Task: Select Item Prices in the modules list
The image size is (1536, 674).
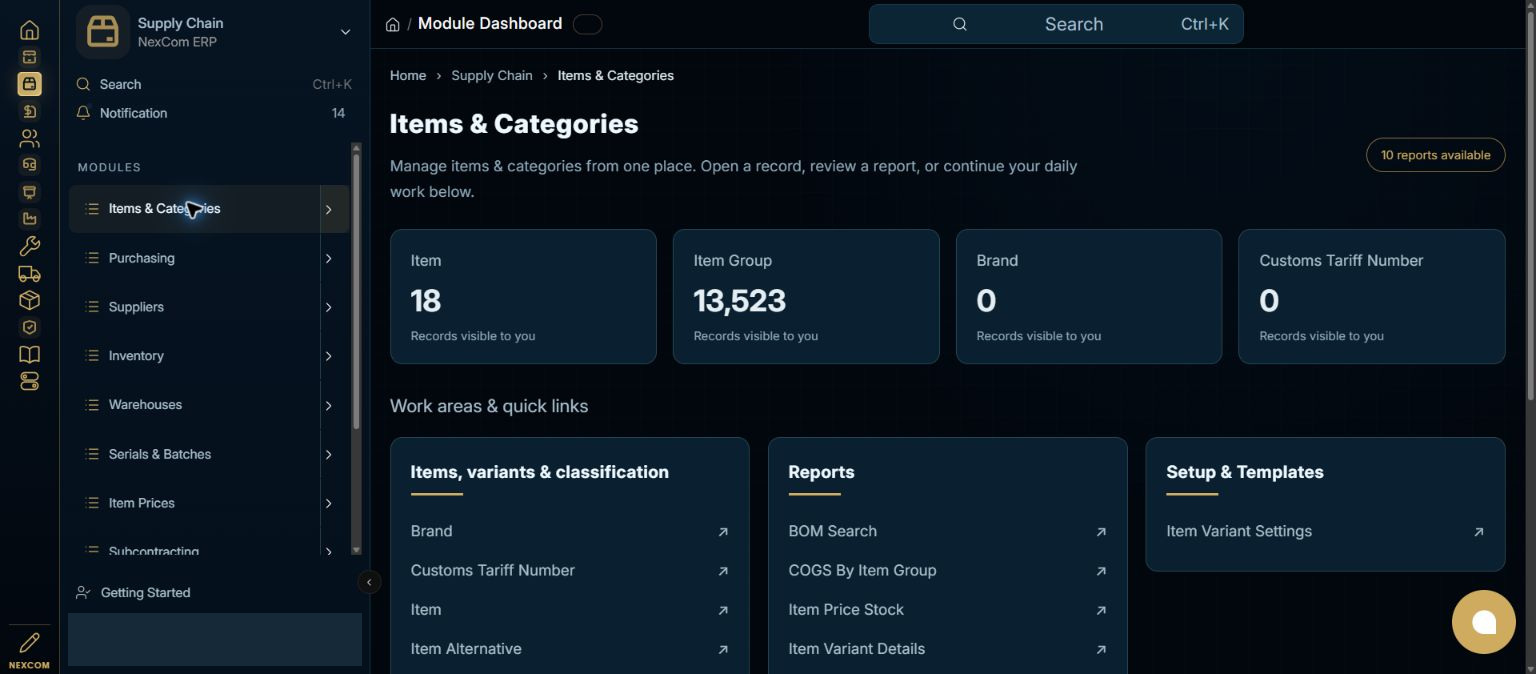Action: point(195,503)
